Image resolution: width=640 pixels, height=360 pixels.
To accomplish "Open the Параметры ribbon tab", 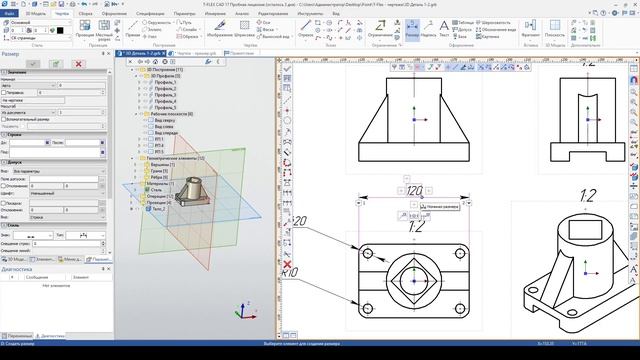I will 184,13.
